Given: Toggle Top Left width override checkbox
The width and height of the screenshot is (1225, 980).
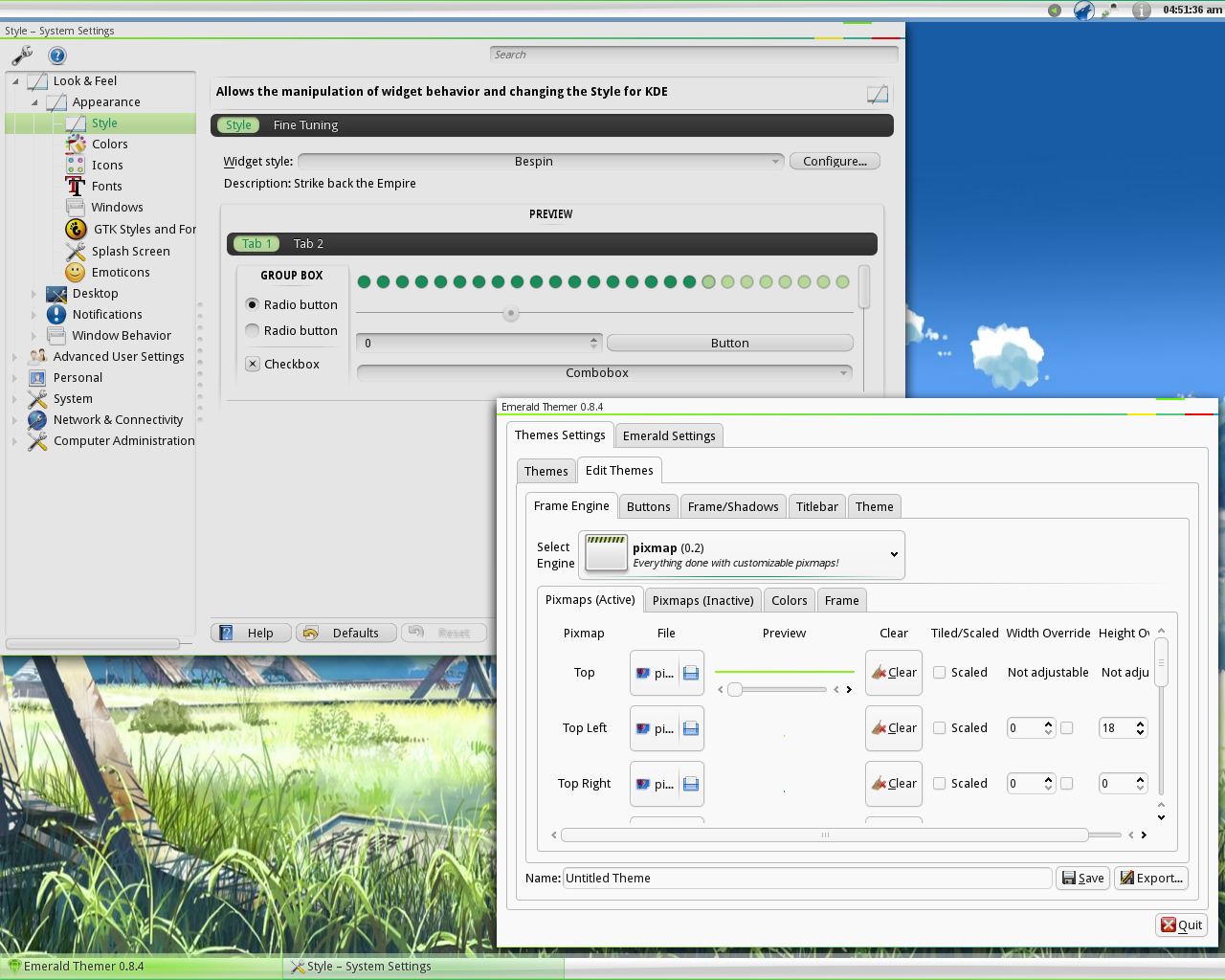Looking at the screenshot, I should 1067,728.
